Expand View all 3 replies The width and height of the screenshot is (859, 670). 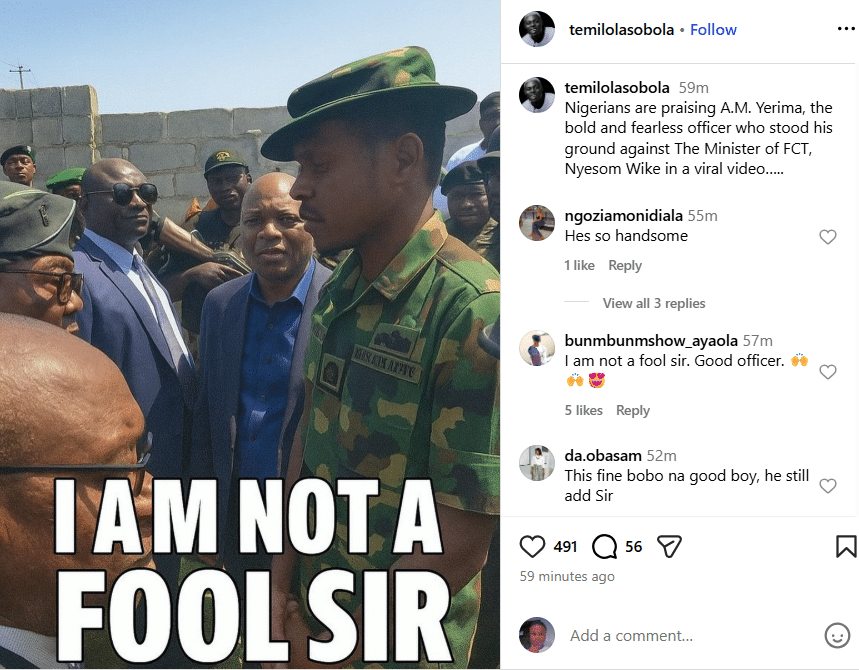click(x=655, y=303)
